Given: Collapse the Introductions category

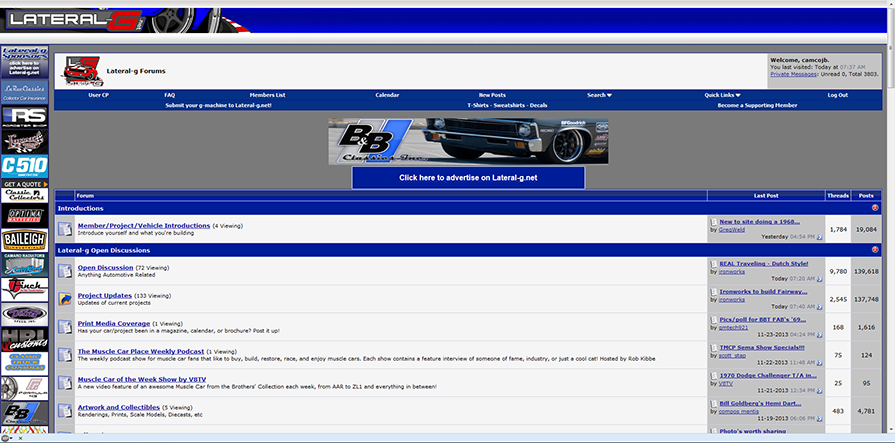Looking at the screenshot, I should (875, 208).
